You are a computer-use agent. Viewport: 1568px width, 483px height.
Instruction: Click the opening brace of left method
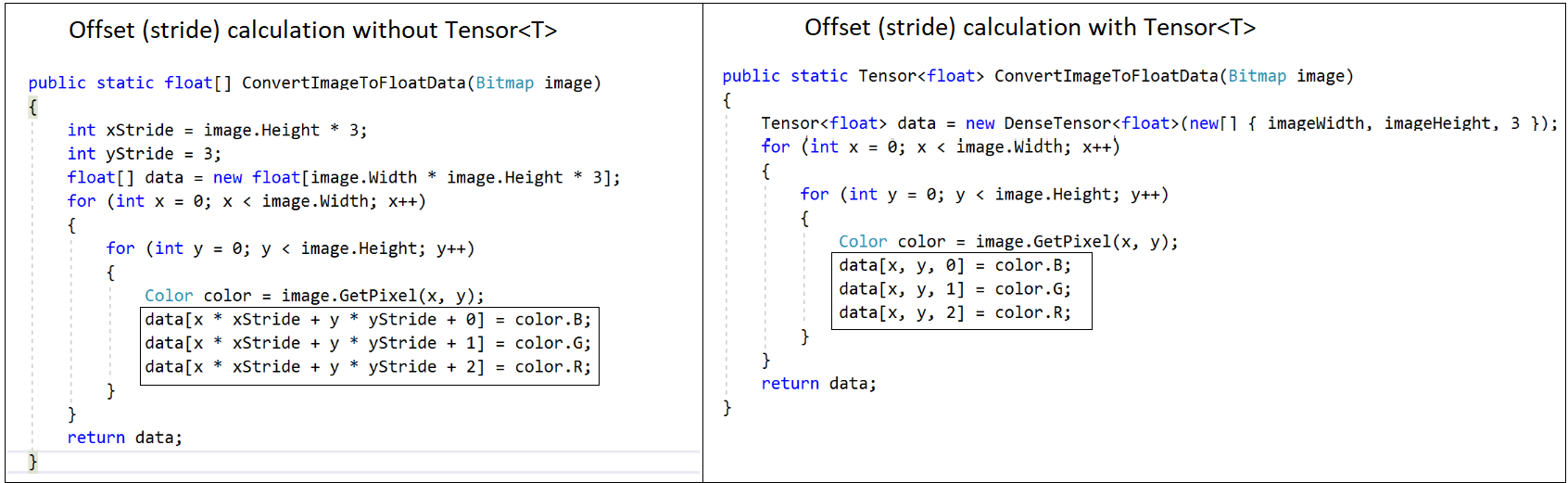click(33, 107)
